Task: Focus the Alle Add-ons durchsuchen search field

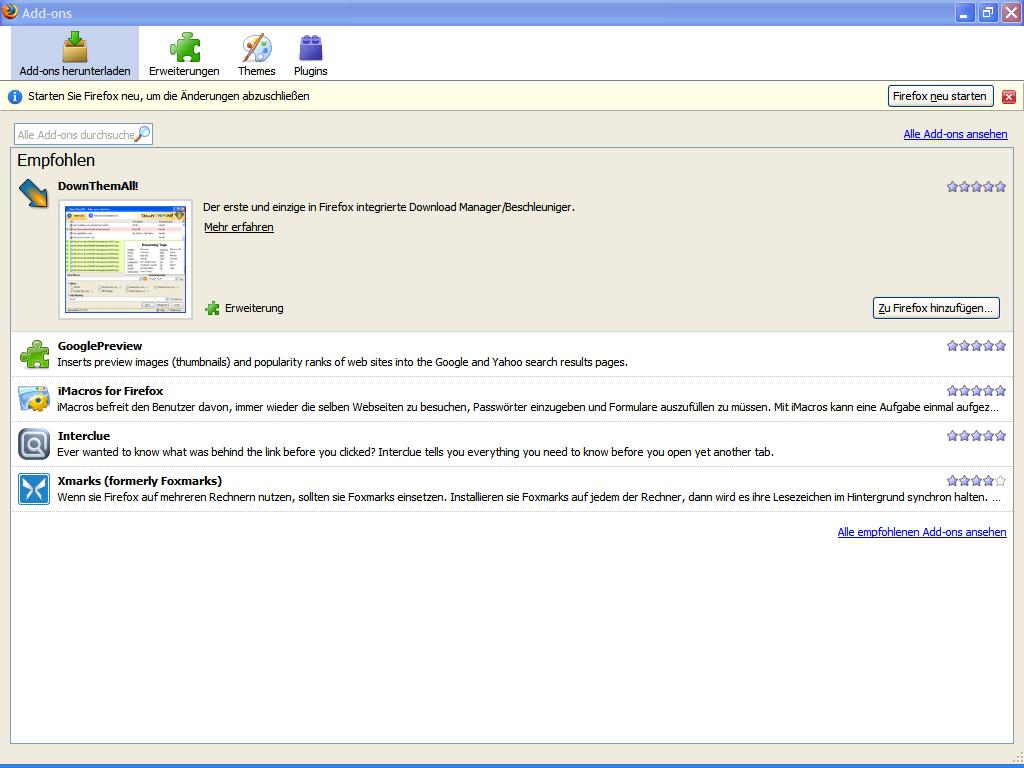Action: pos(83,135)
